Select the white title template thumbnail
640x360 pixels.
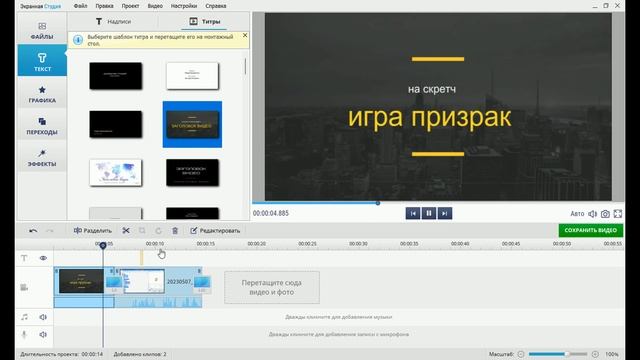tap(192, 76)
